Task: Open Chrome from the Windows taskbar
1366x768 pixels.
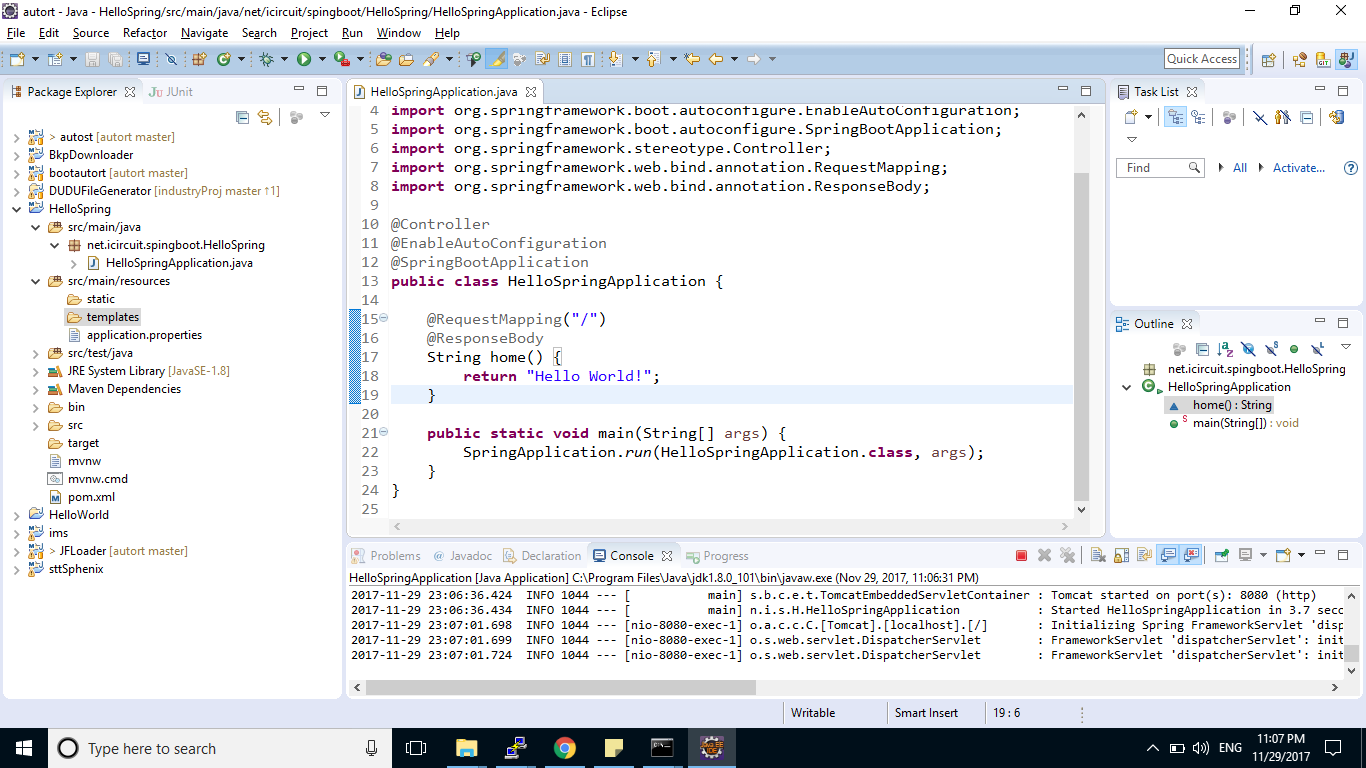Action: pyautogui.click(x=564, y=748)
